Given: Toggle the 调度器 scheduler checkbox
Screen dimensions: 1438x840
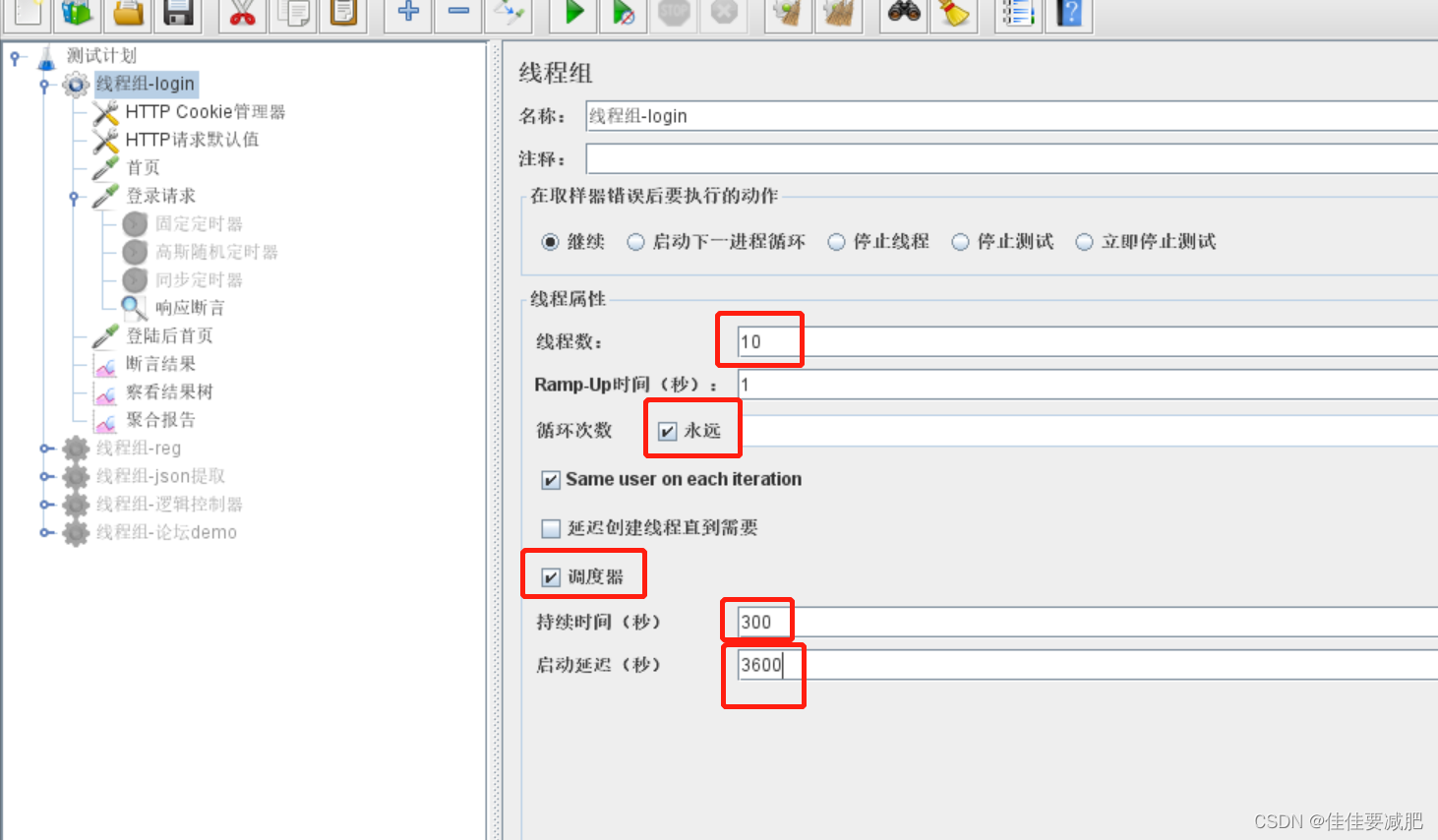Looking at the screenshot, I should pos(552,577).
